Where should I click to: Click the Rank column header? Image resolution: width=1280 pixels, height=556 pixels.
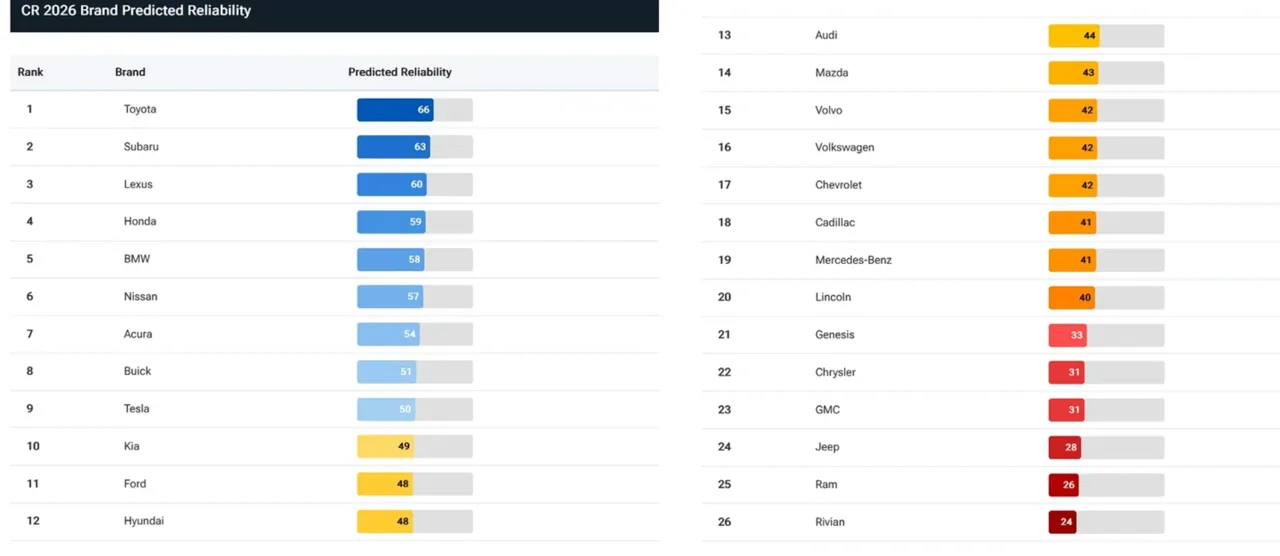pyautogui.click(x=30, y=72)
